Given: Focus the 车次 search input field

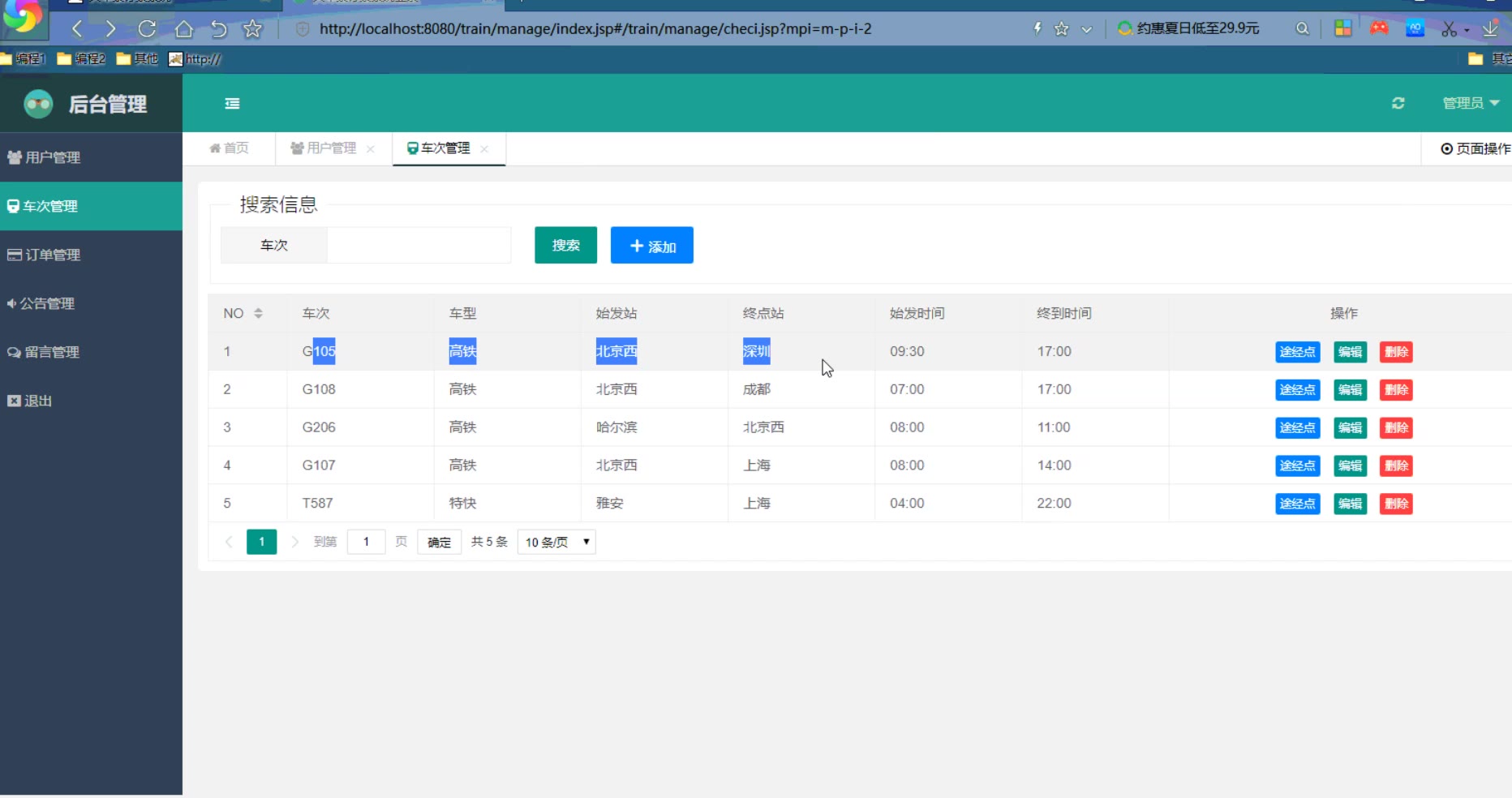Looking at the screenshot, I should tap(419, 245).
